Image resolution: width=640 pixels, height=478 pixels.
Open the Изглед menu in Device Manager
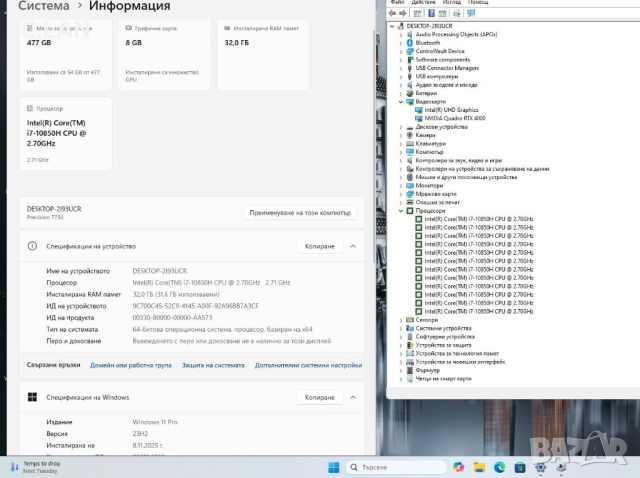pyautogui.click(x=451, y=2)
